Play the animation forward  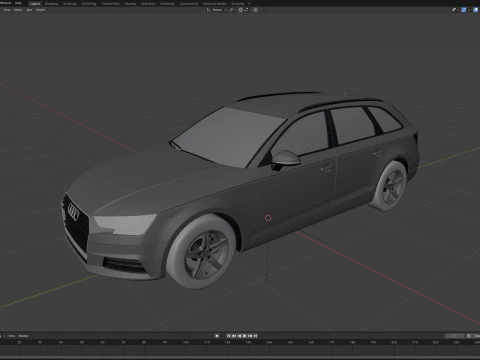(x=245, y=336)
